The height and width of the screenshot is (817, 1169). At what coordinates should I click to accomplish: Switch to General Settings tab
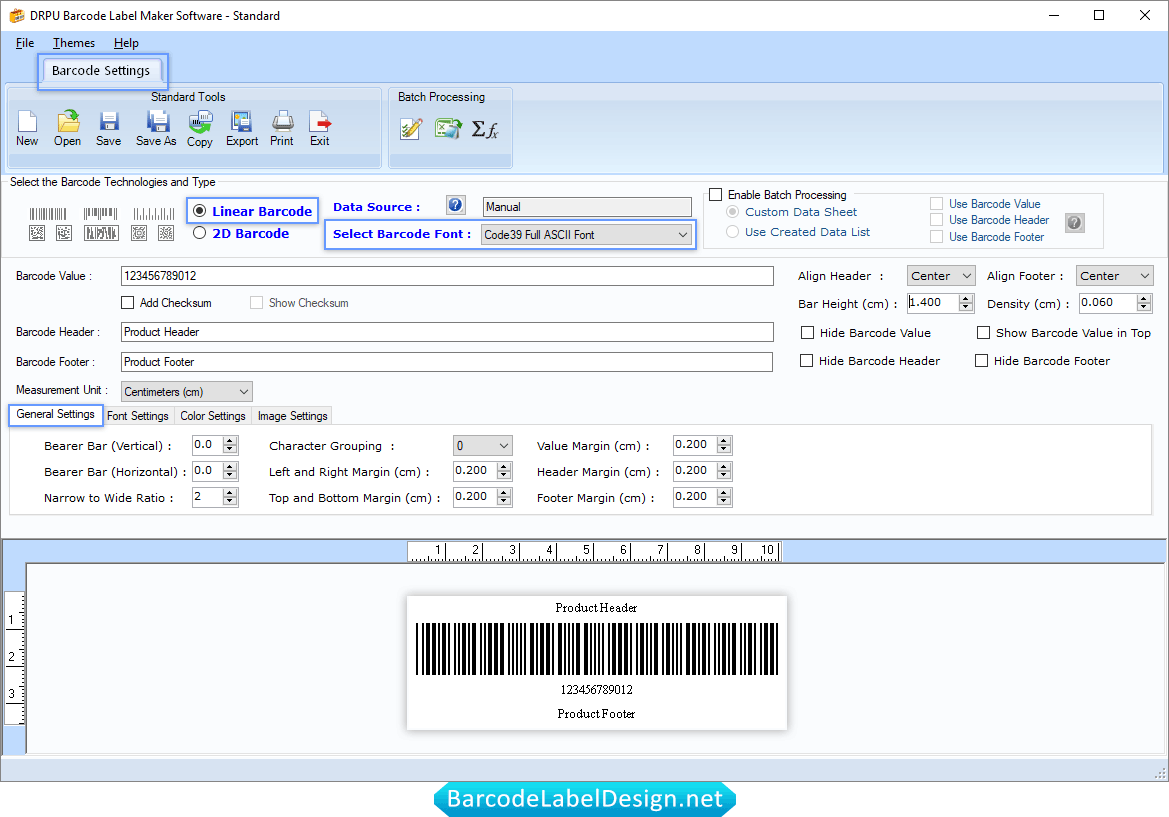tap(56, 414)
